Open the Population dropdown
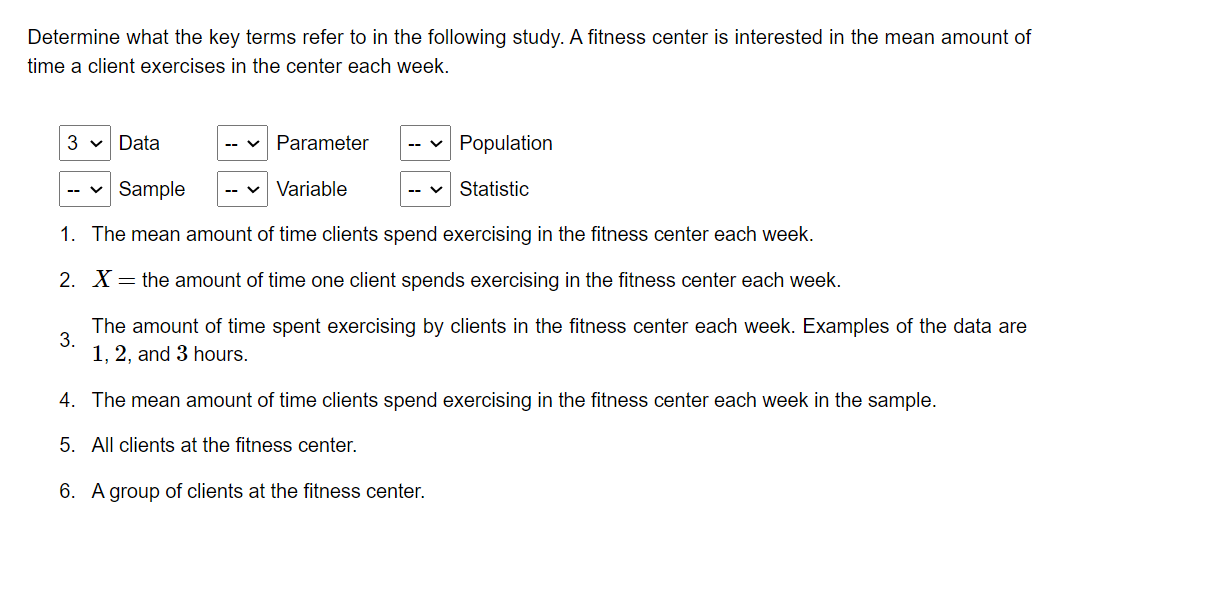This screenshot has height=613, width=1227. [x=425, y=143]
